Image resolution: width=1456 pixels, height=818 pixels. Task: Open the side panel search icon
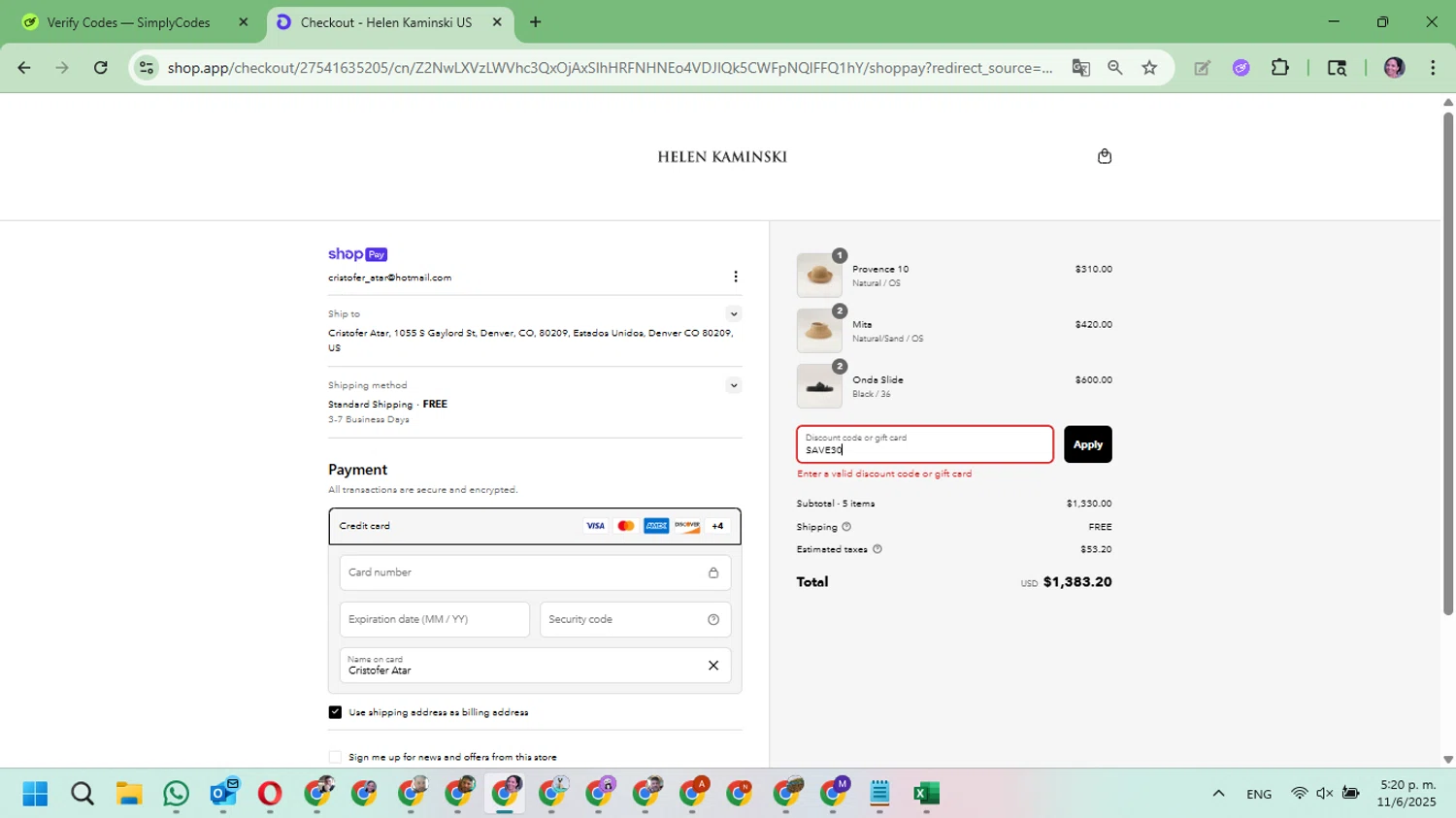(x=1337, y=67)
